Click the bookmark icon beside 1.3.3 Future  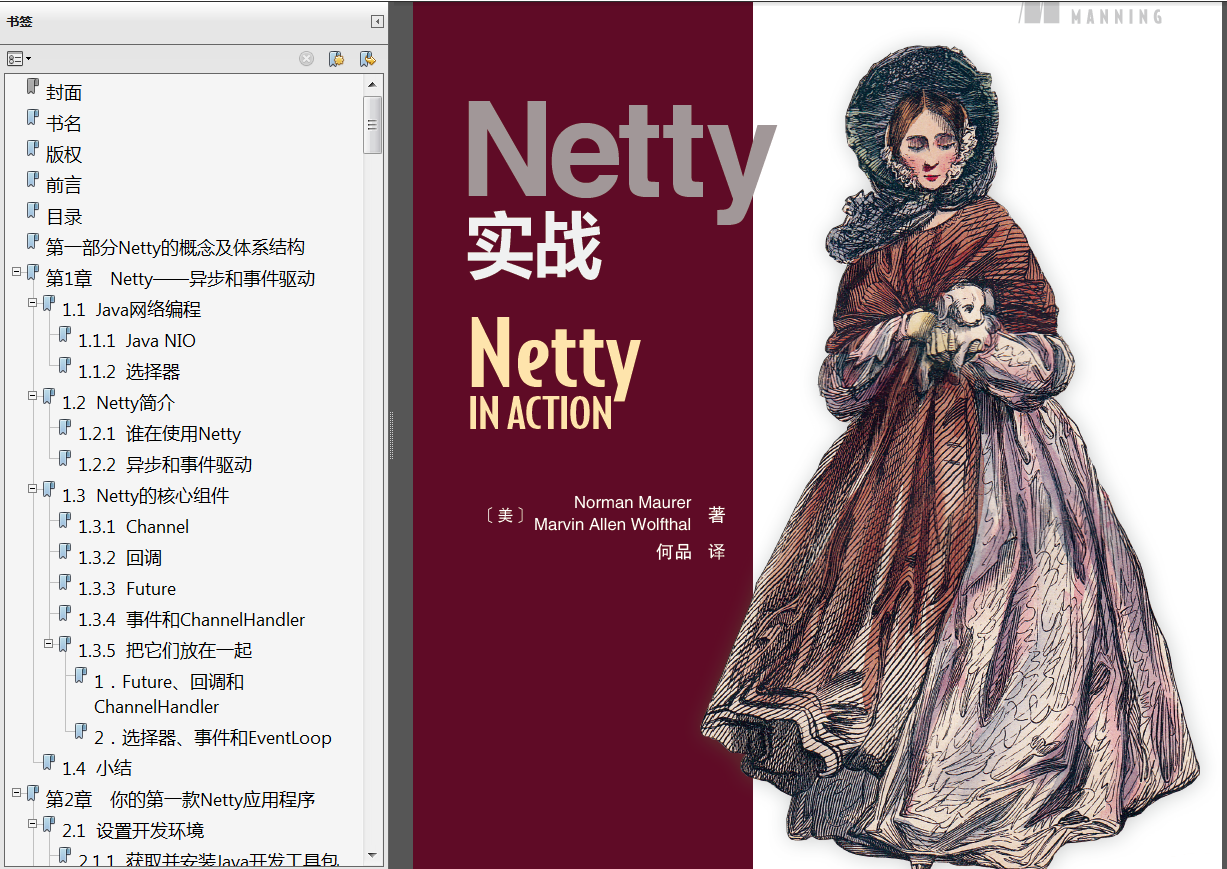pos(66,583)
